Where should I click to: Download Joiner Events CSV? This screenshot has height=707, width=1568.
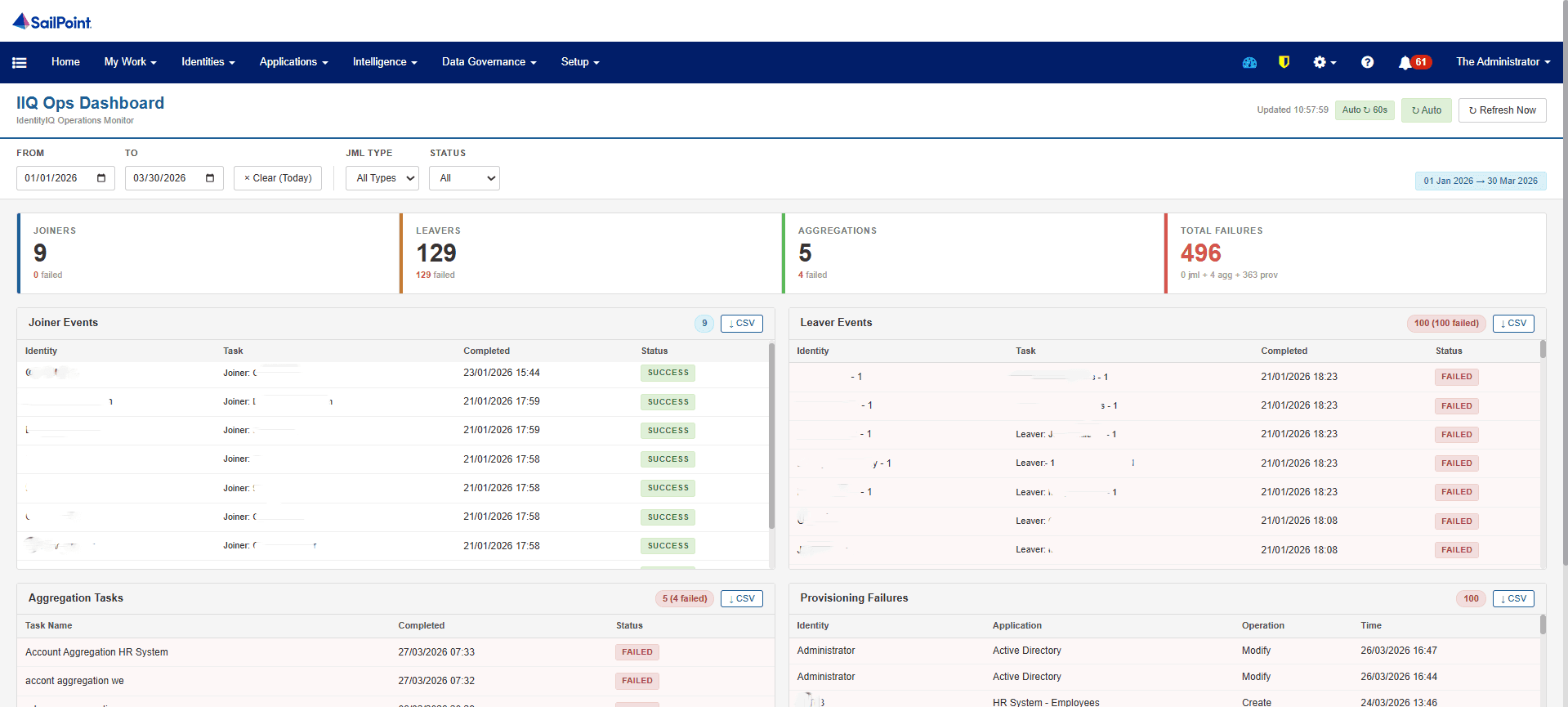741,324
